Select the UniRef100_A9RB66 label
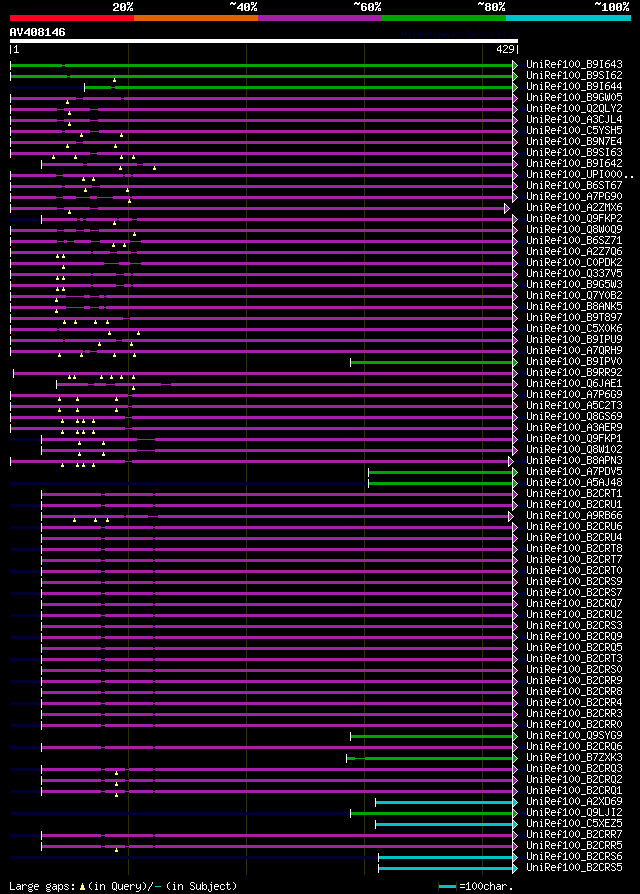Image resolution: width=640 pixels, height=894 pixels. pyautogui.click(x=574, y=515)
